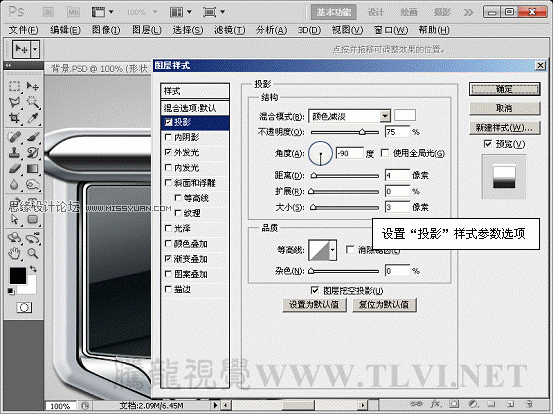
Task: Click the 设置为默认值 button
Action: point(314,305)
